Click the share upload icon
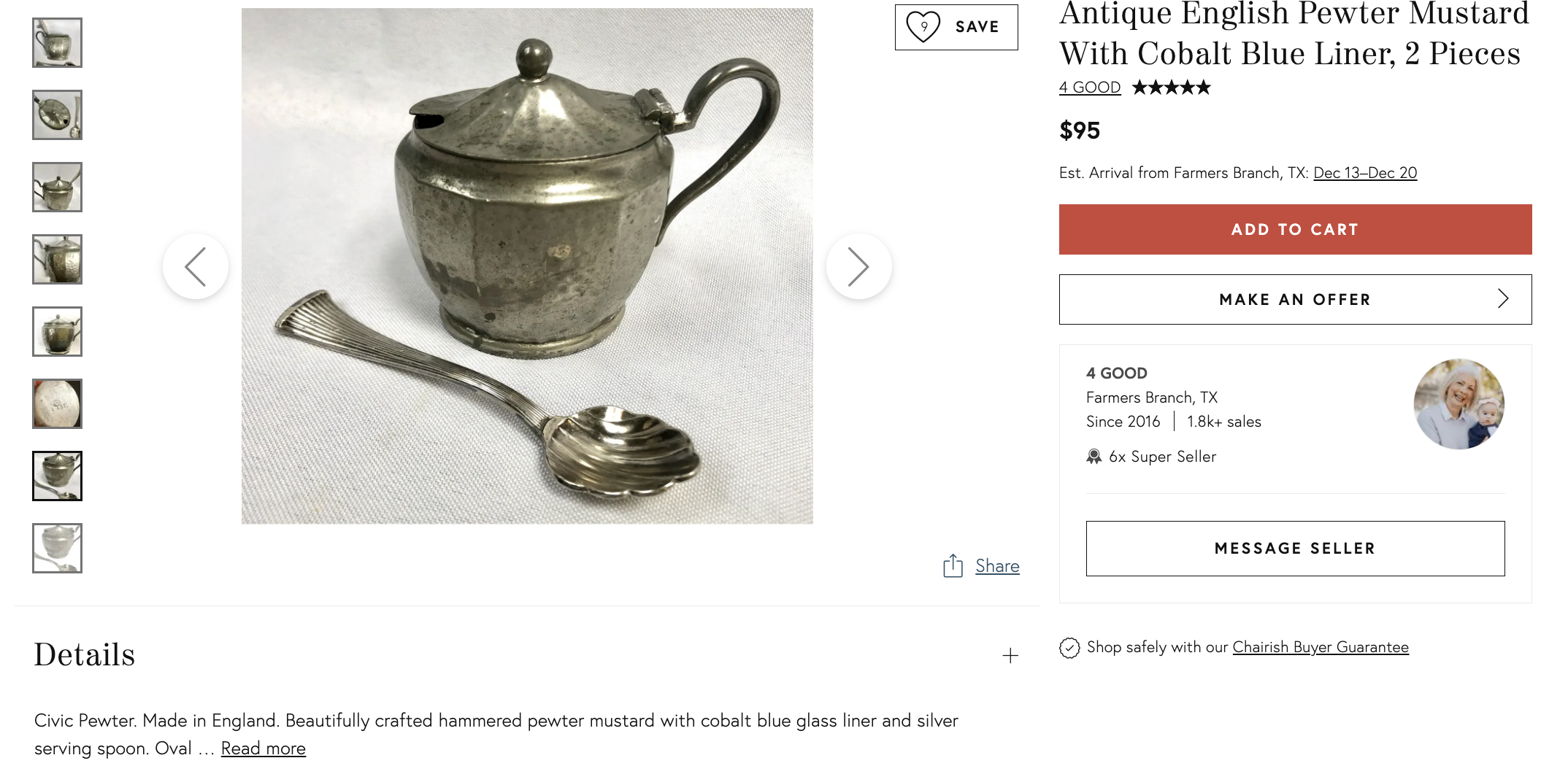This screenshot has height=766, width=1568. click(953, 566)
